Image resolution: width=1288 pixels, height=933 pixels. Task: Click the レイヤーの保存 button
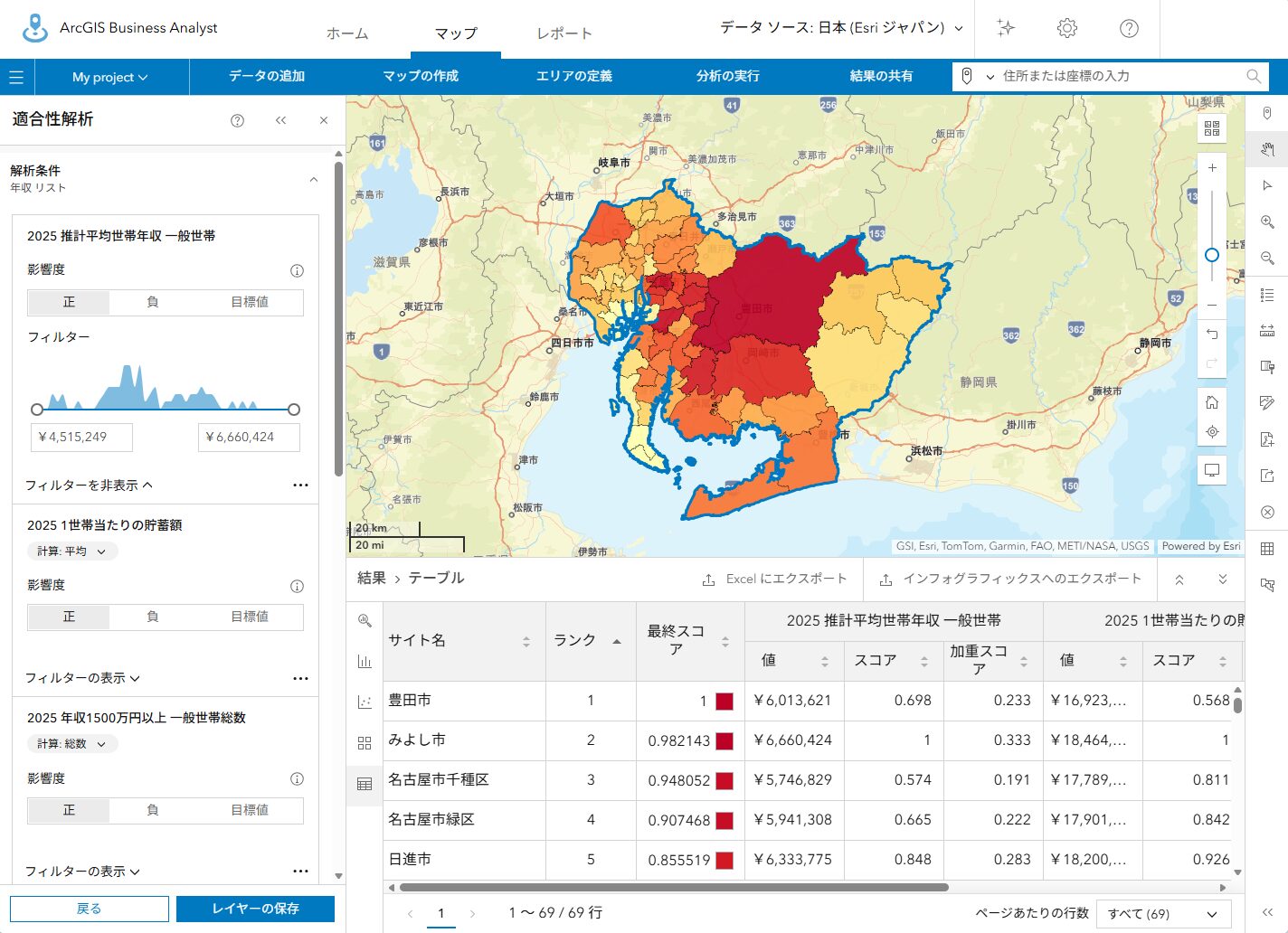[255, 909]
